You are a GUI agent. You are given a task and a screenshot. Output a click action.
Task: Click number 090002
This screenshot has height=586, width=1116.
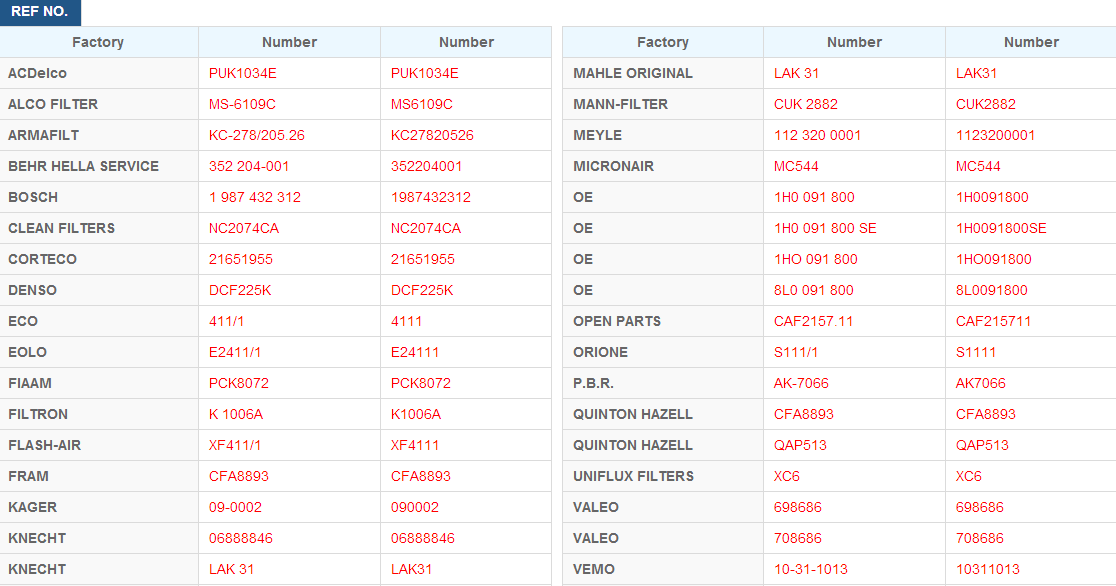[x=415, y=507]
